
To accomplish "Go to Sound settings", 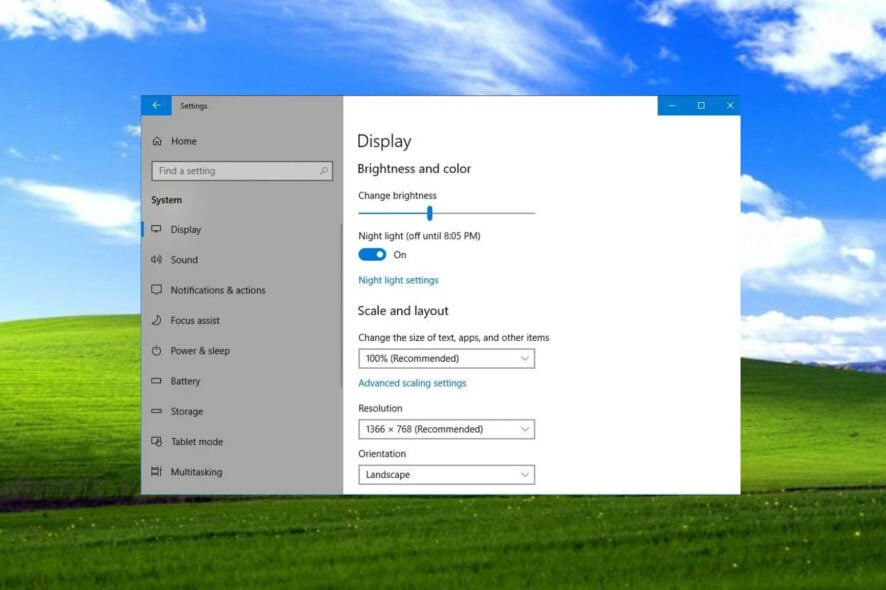I will point(184,260).
